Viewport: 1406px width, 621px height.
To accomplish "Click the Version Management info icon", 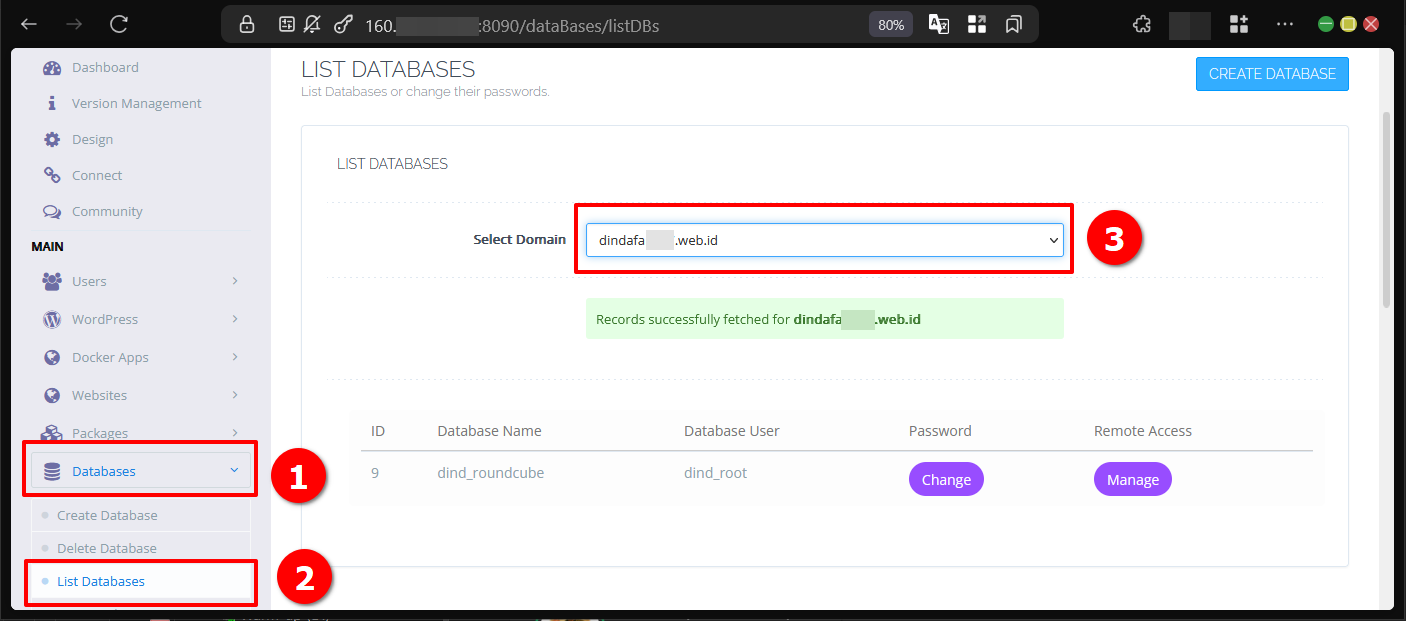I will tap(52, 104).
